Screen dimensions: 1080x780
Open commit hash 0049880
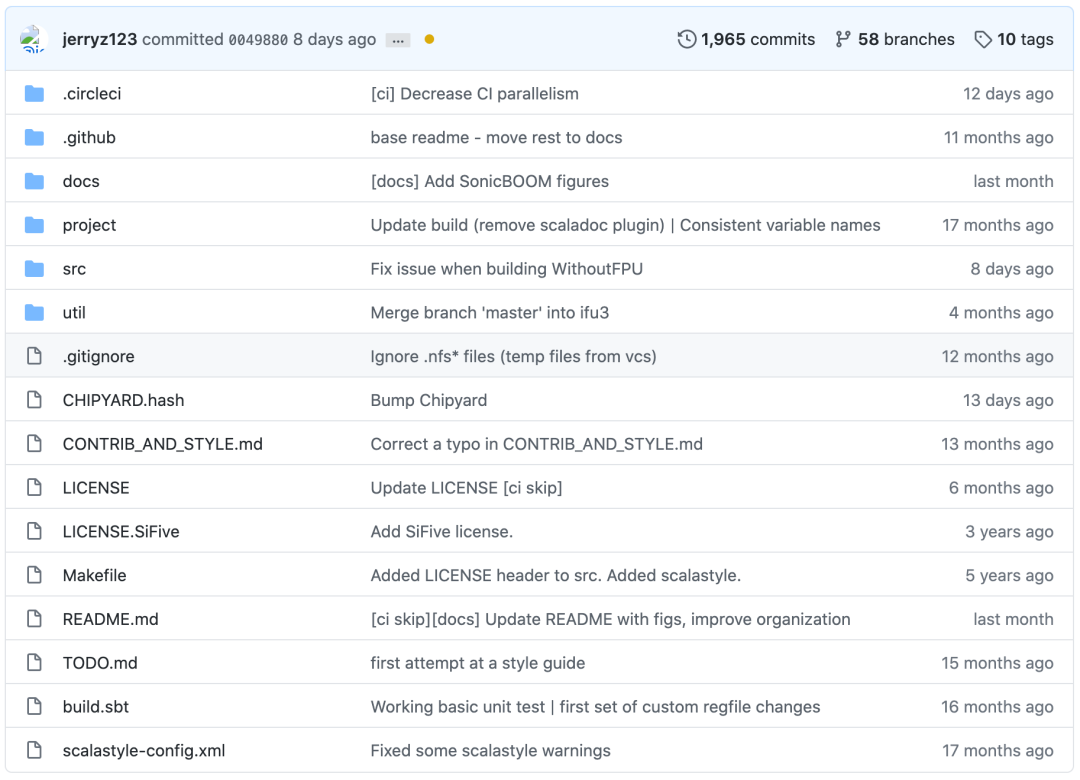click(x=258, y=40)
